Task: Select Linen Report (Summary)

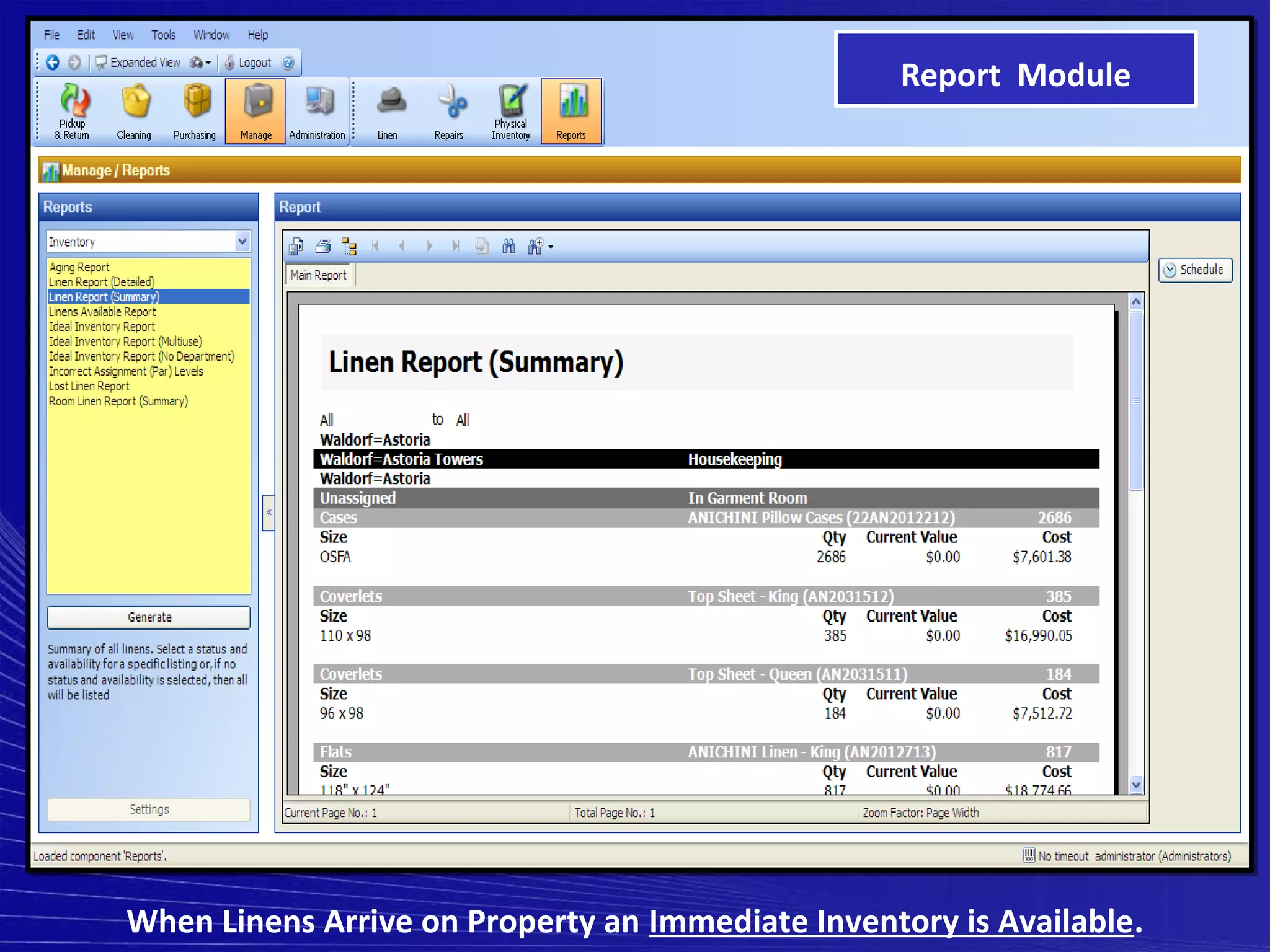Action: pyautogui.click(x=149, y=297)
